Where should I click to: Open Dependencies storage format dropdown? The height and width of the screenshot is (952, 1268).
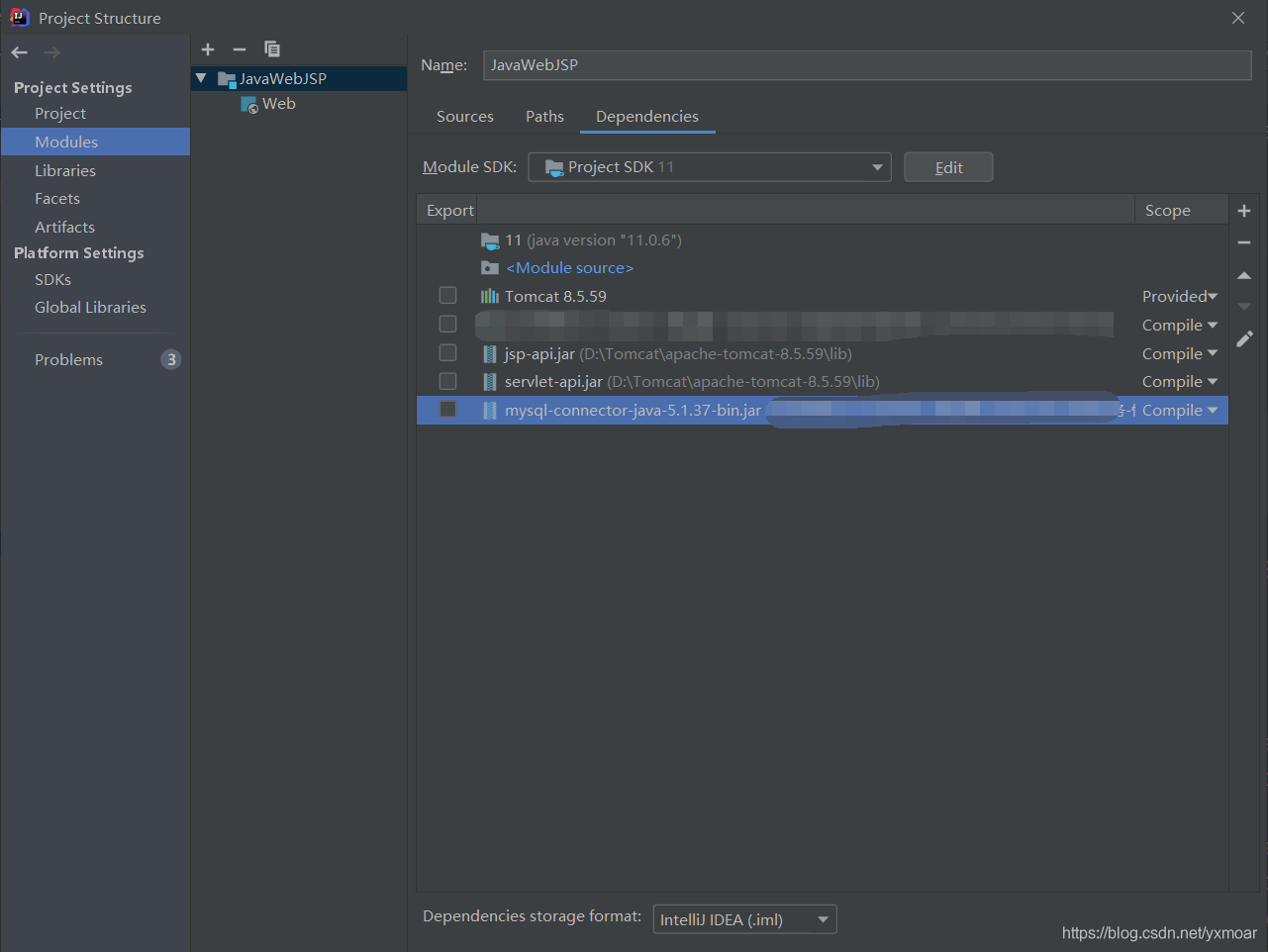(x=744, y=919)
